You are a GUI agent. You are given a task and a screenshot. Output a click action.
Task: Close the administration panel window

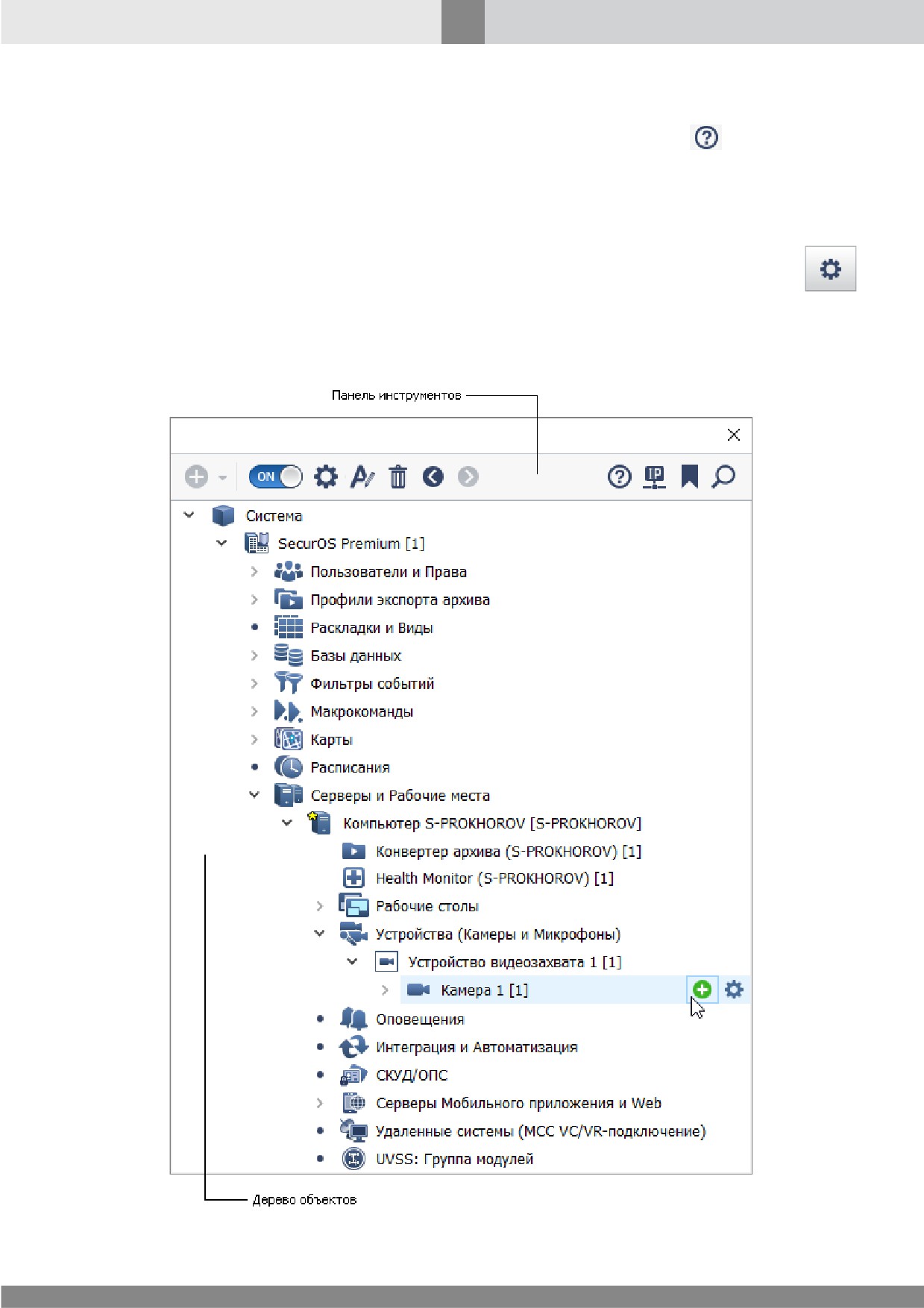(734, 435)
